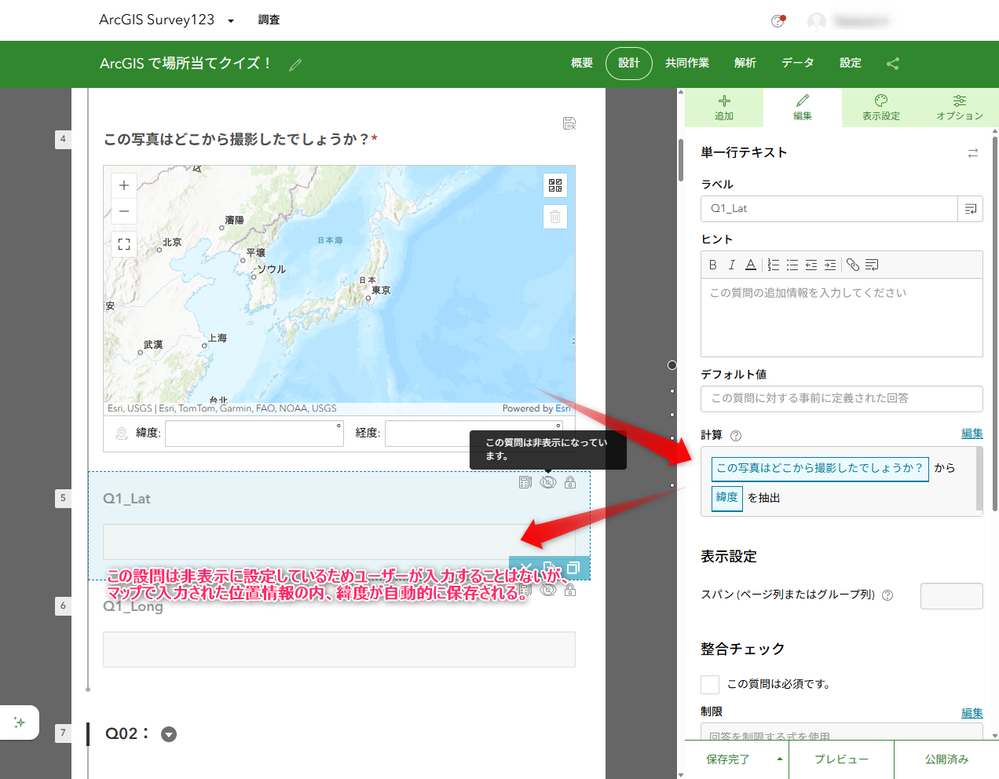This screenshot has height=779, width=999.
Task: Click the fullscreen icon on the map widget
Action: 123,242
